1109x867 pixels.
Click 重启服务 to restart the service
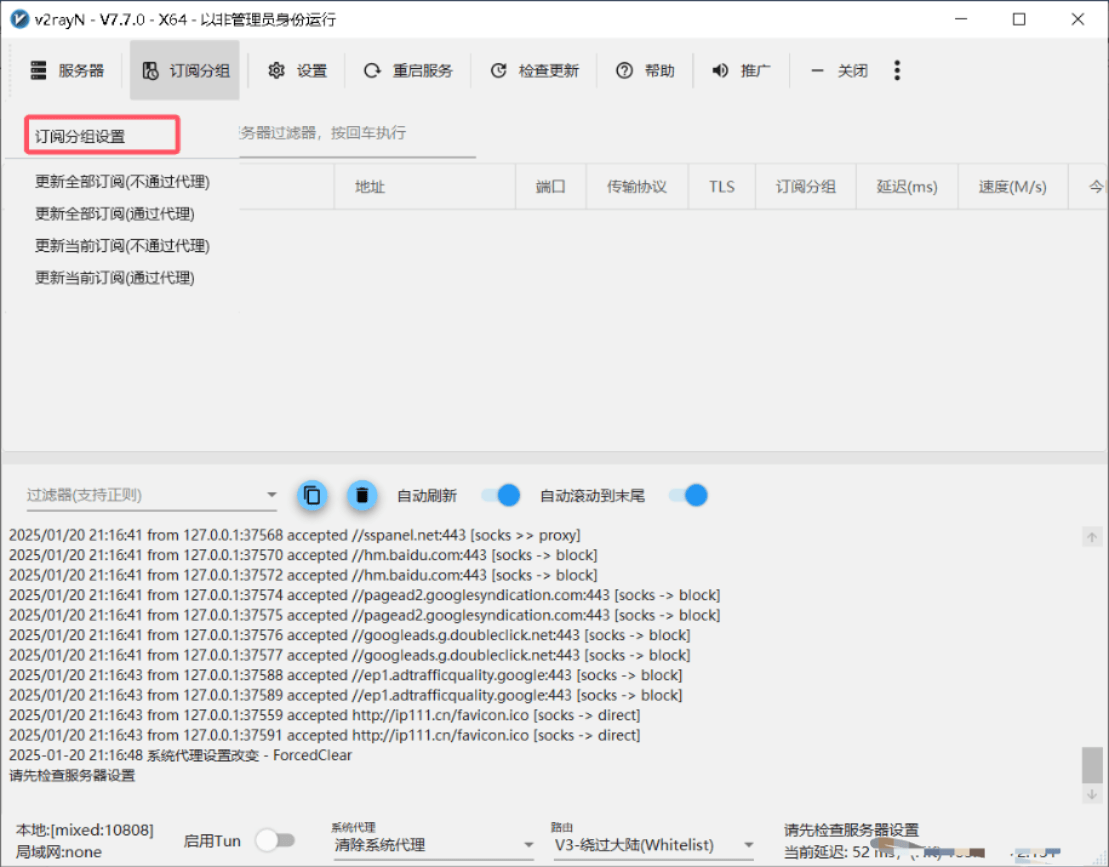point(408,70)
